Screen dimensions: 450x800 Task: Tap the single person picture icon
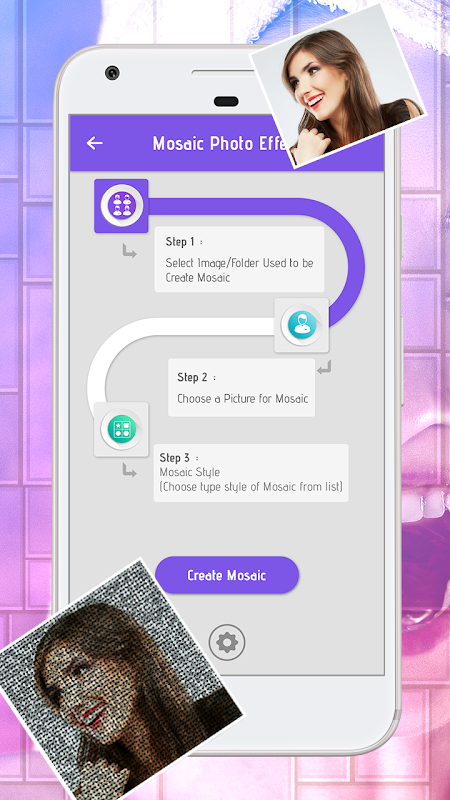(x=302, y=325)
